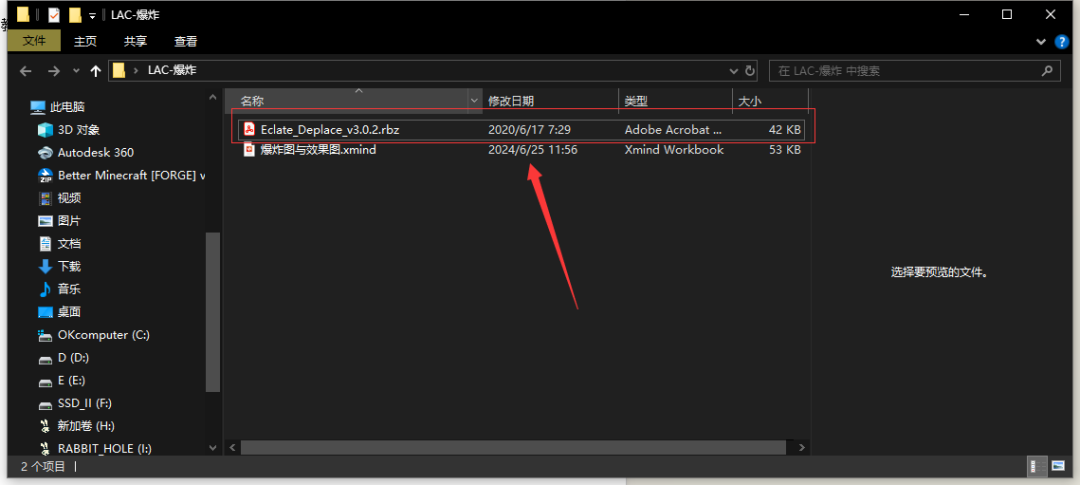Click date 2024/6/25 11:56
Image resolution: width=1080 pixels, height=485 pixels.
[532, 149]
